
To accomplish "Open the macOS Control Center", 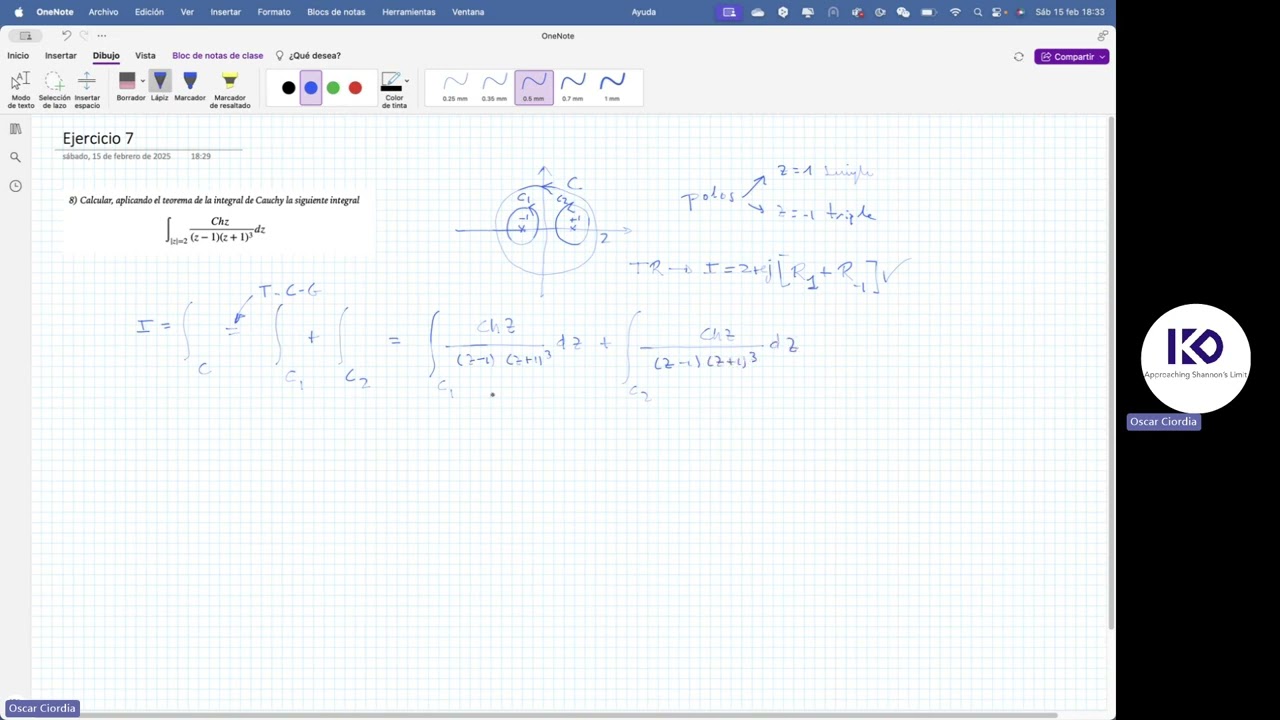I will pos(999,12).
